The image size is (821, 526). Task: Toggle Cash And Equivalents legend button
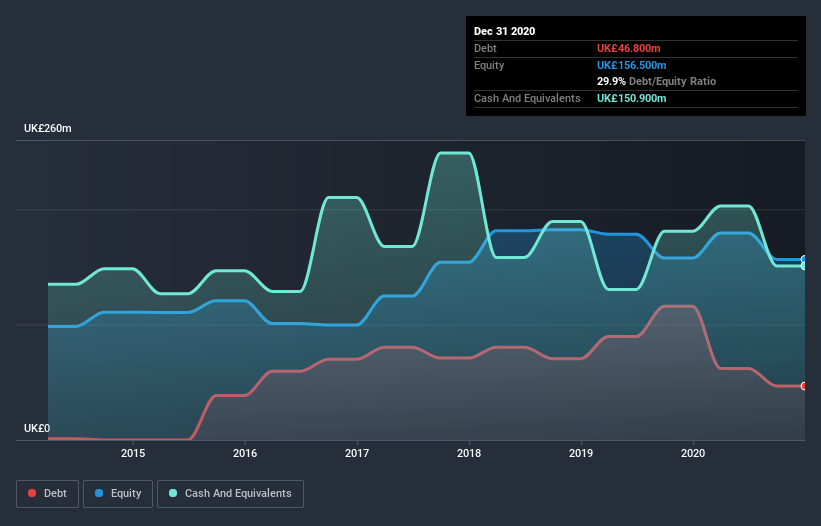(230, 494)
